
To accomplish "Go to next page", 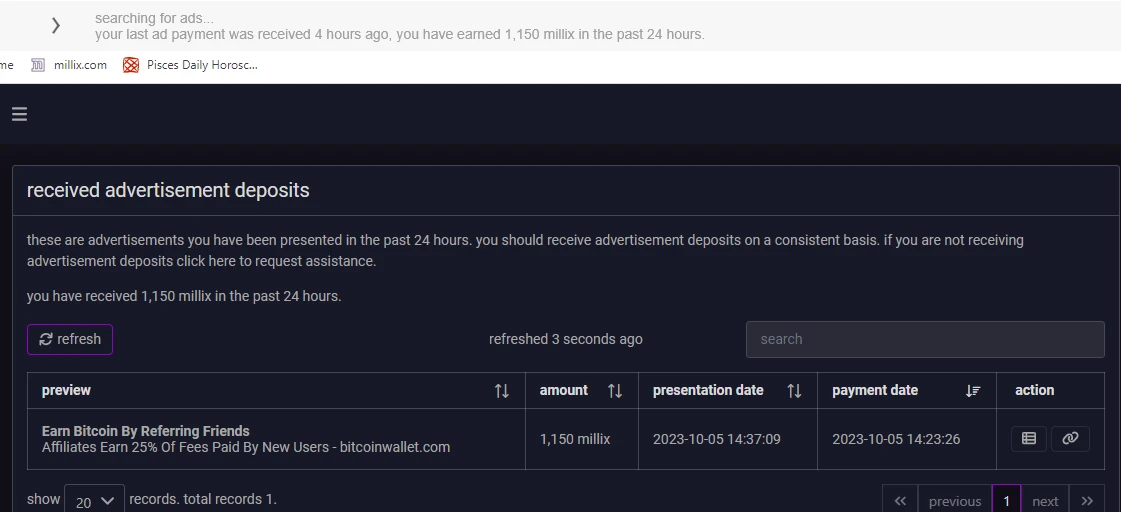I will click(x=1045, y=501).
